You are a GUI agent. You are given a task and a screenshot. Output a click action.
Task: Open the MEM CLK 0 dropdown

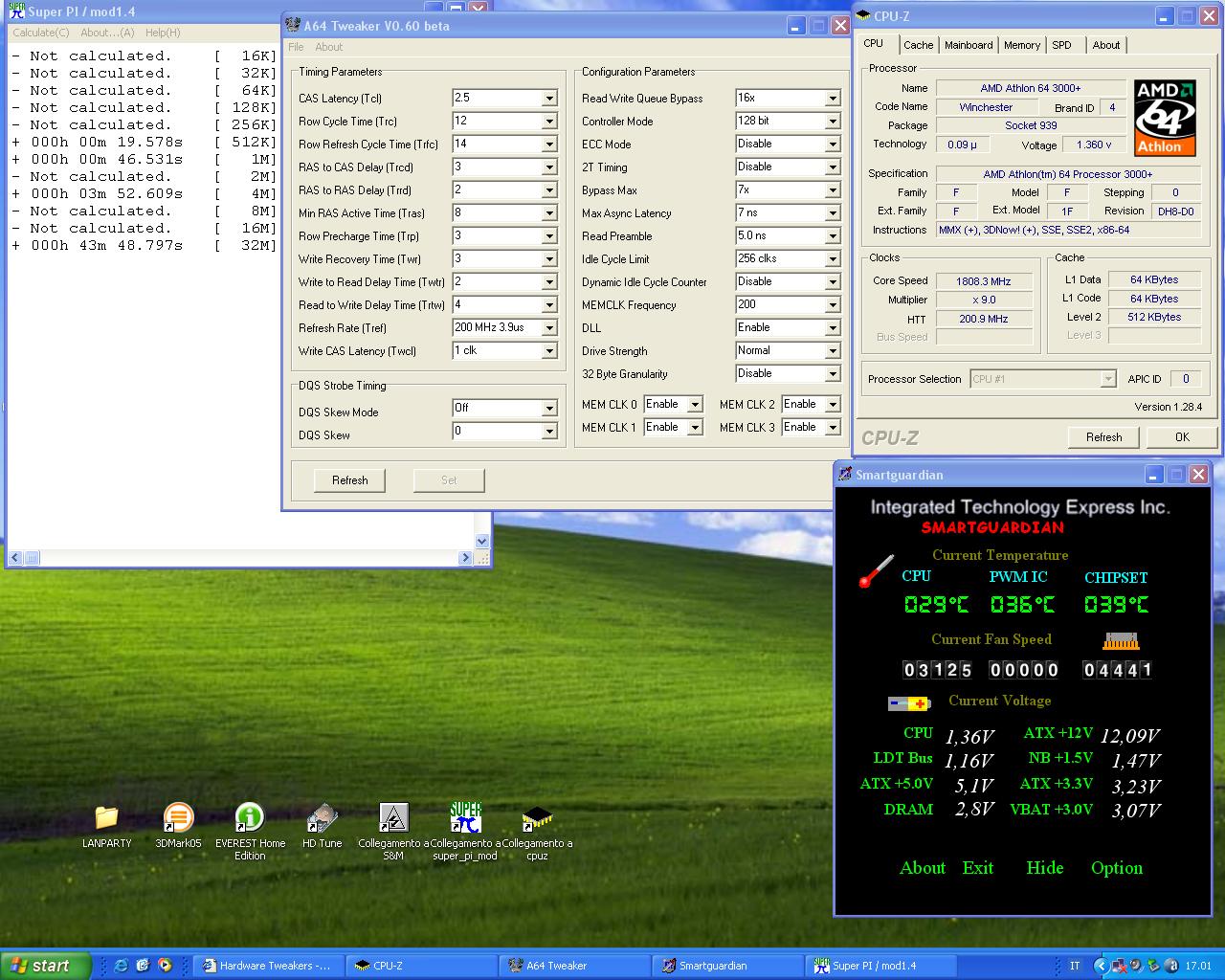pyautogui.click(x=695, y=405)
